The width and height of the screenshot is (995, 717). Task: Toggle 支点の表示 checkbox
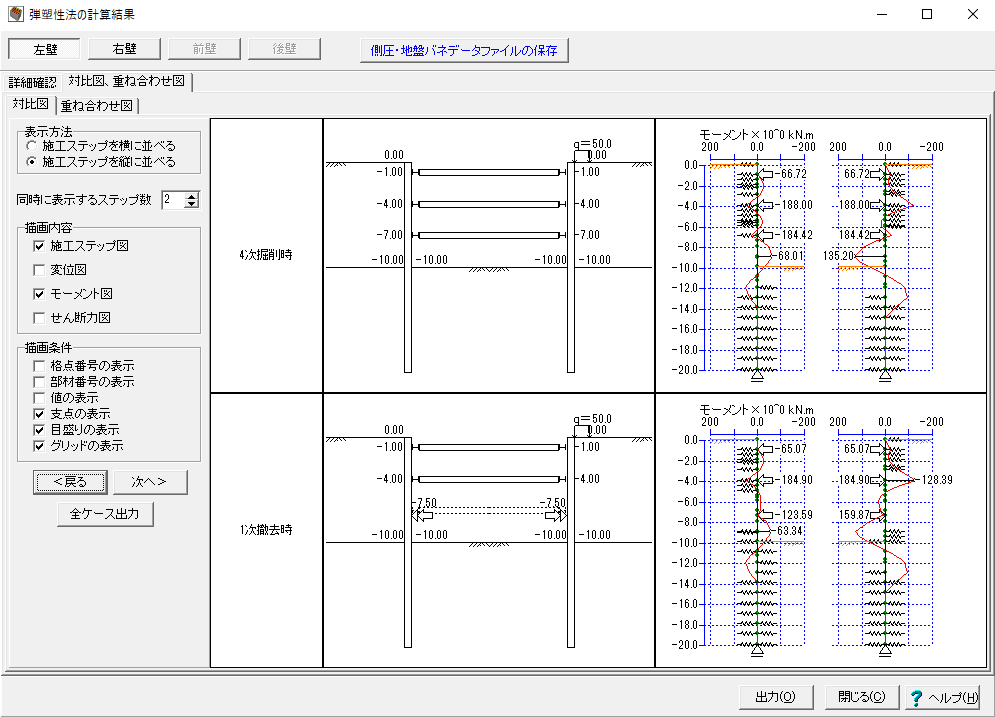39,414
